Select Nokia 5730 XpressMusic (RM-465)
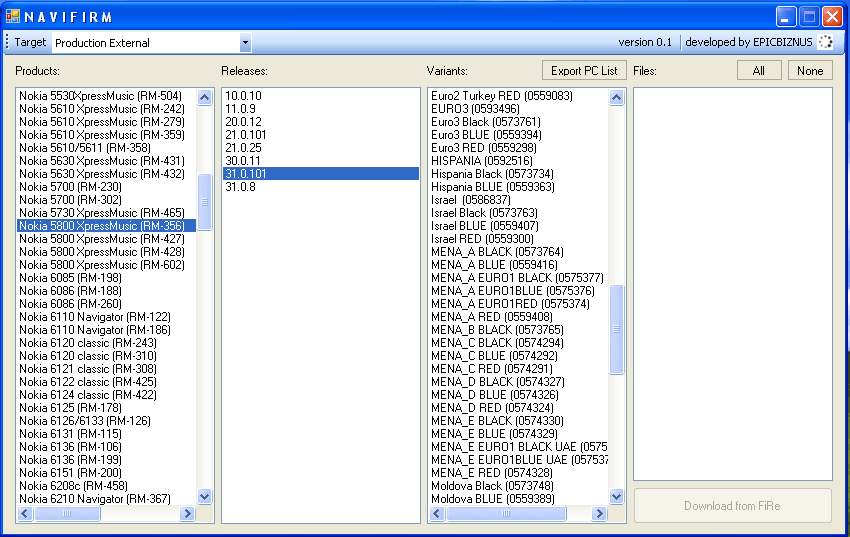 tap(107, 213)
